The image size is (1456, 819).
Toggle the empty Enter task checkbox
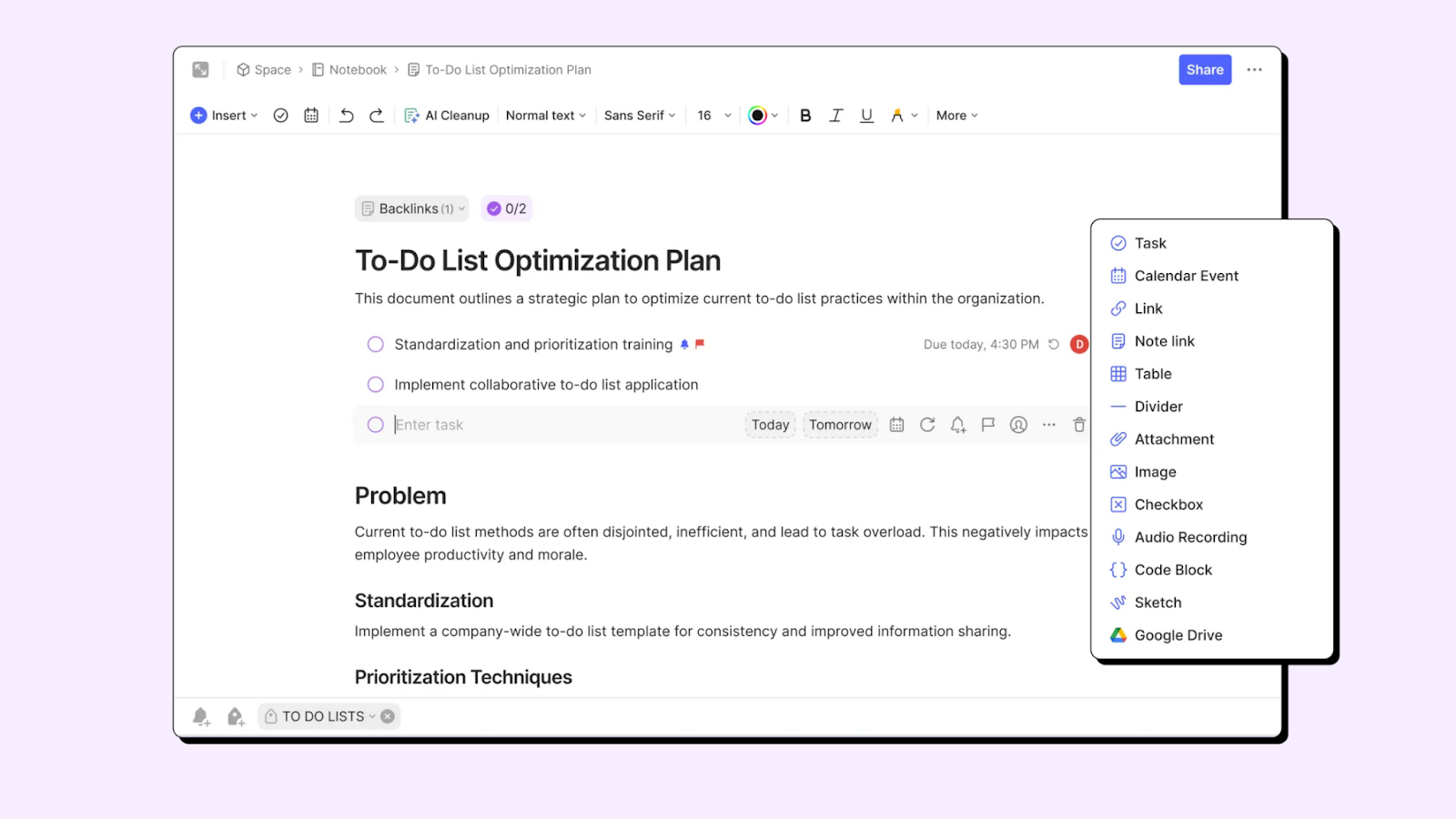[375, 425]
